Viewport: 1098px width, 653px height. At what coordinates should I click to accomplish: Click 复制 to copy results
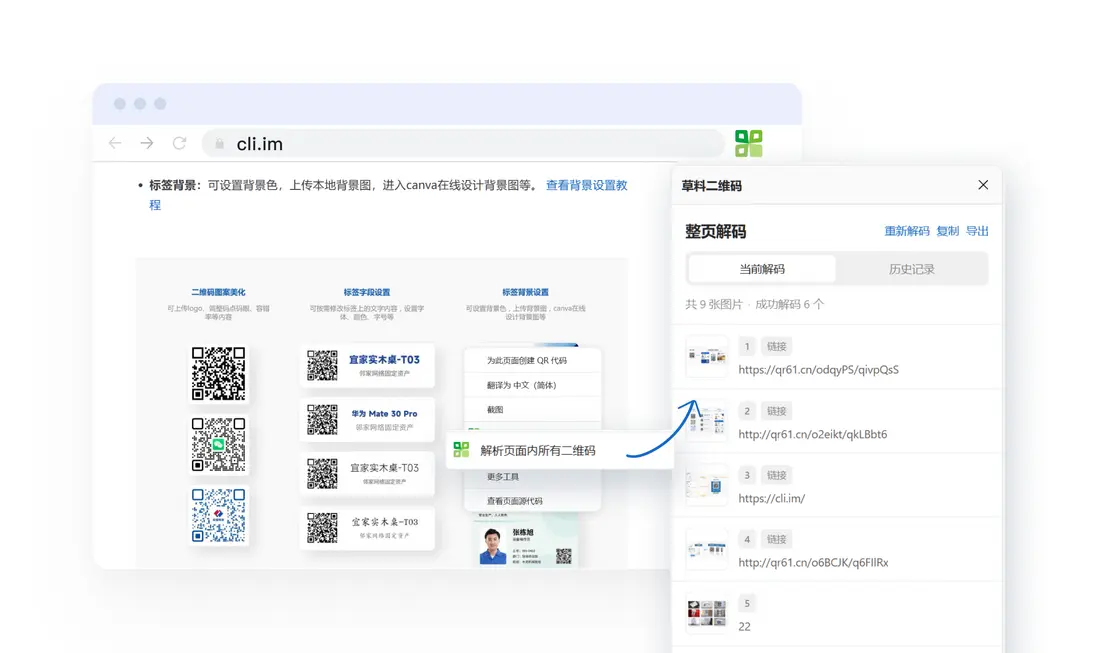pyautogui.click(x=947, y=231)
